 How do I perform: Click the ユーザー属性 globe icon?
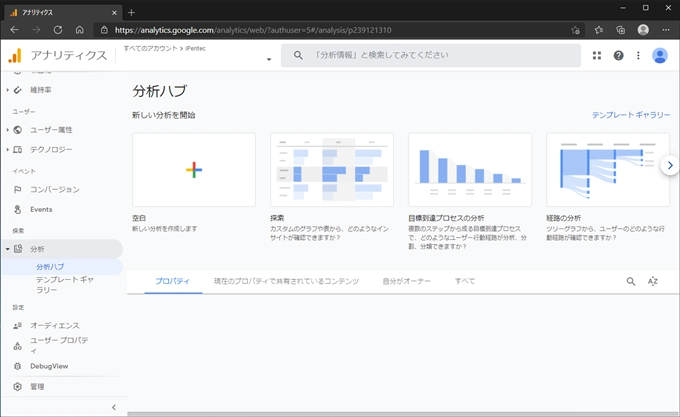coord(17,130)
